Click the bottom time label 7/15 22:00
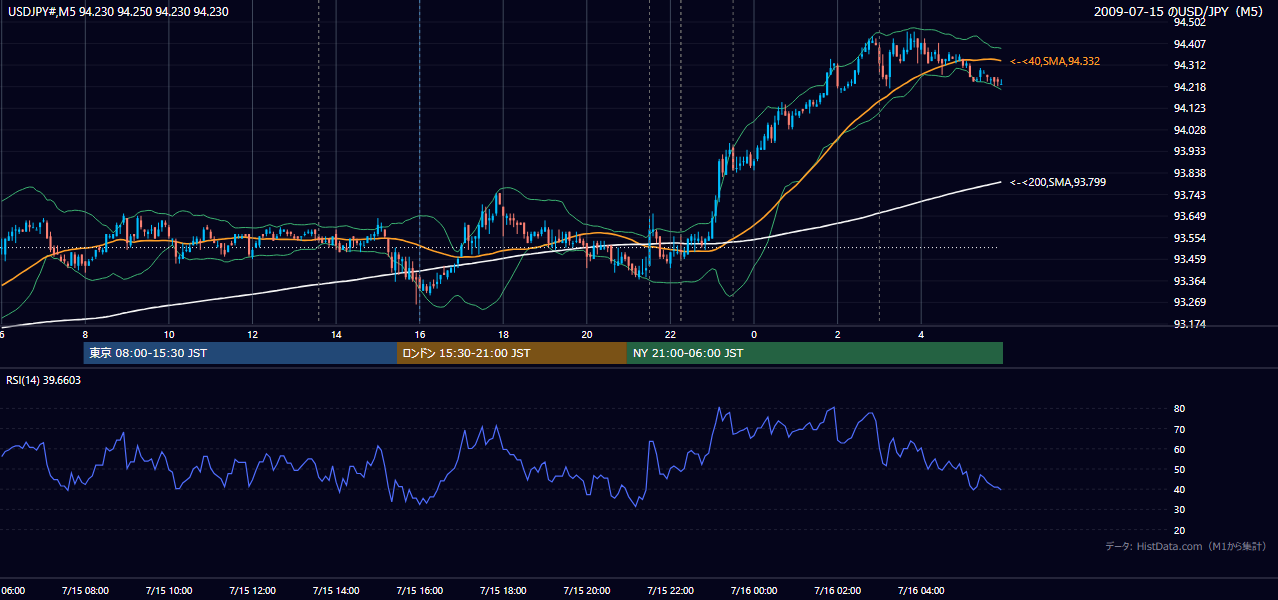The width and height of the screenshot is (1278, 600). (671, 590)
